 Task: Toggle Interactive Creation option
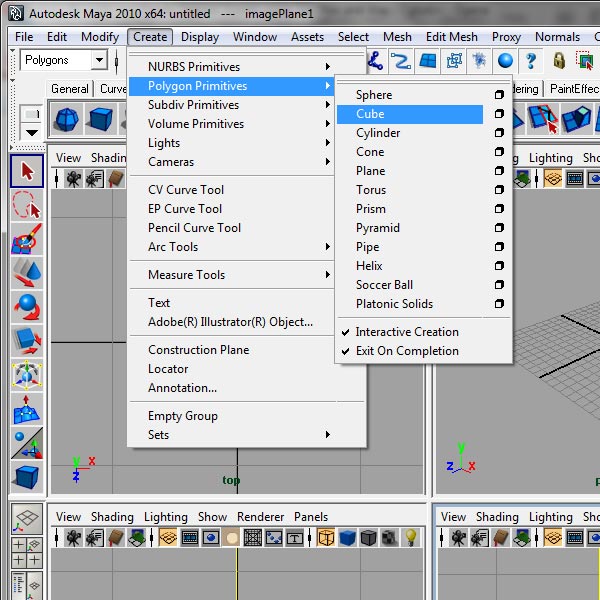tap(407, 332)
